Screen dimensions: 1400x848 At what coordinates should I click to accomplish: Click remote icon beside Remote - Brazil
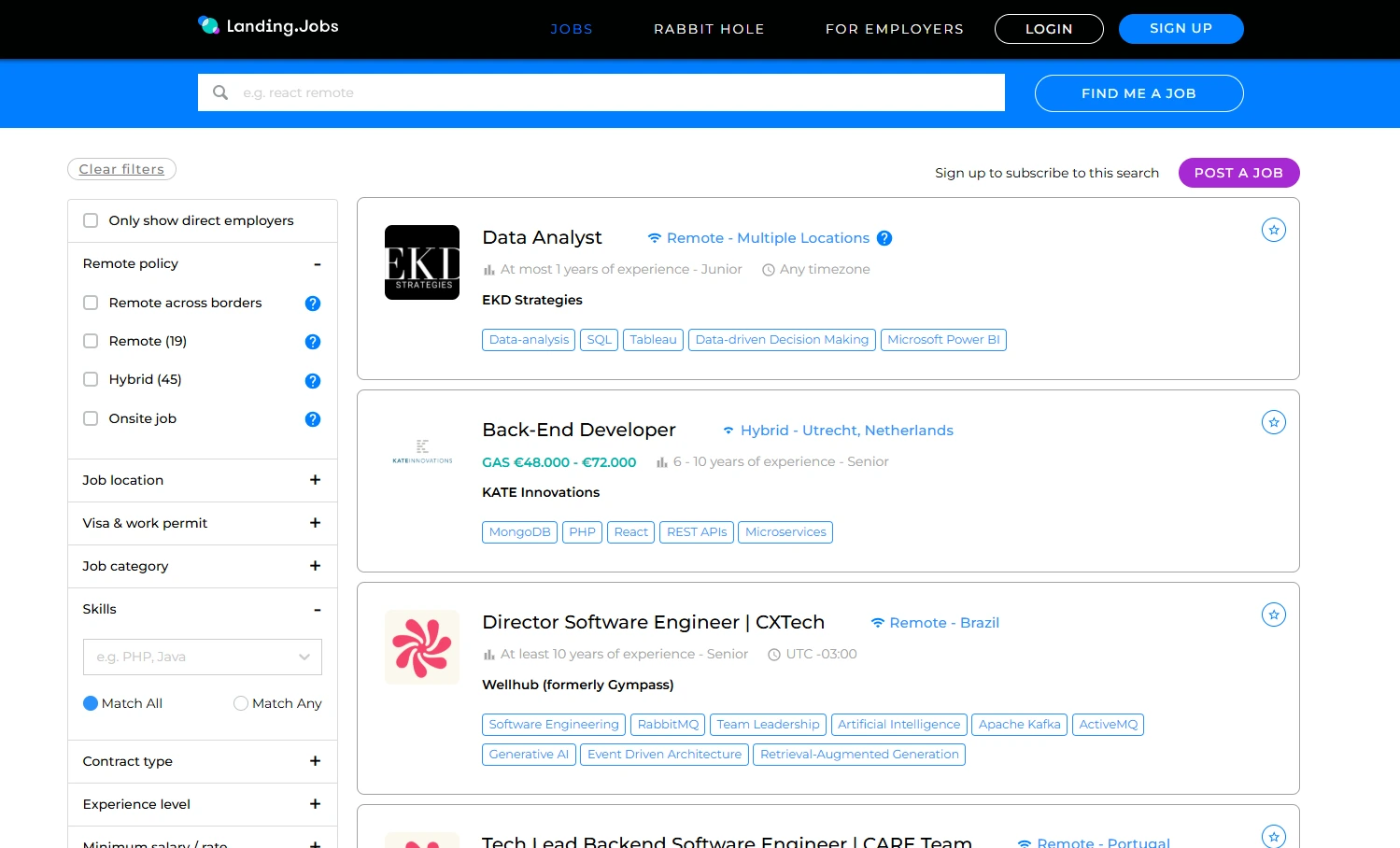[878, 623]
